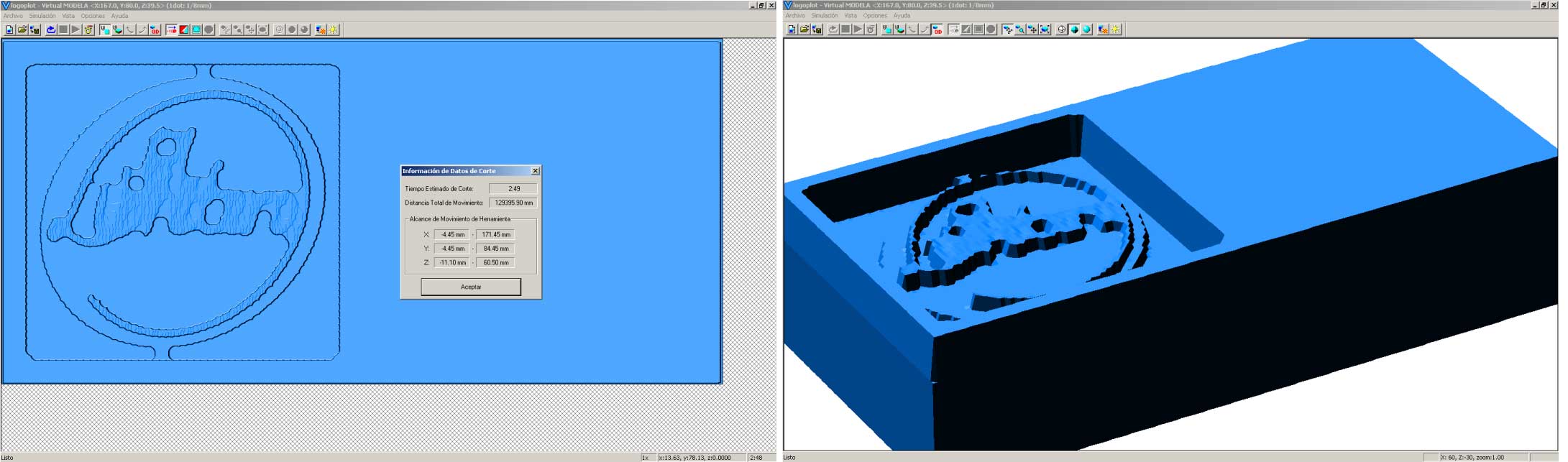Toggle cyan rectangle area icon in left window

click(197, 29)
